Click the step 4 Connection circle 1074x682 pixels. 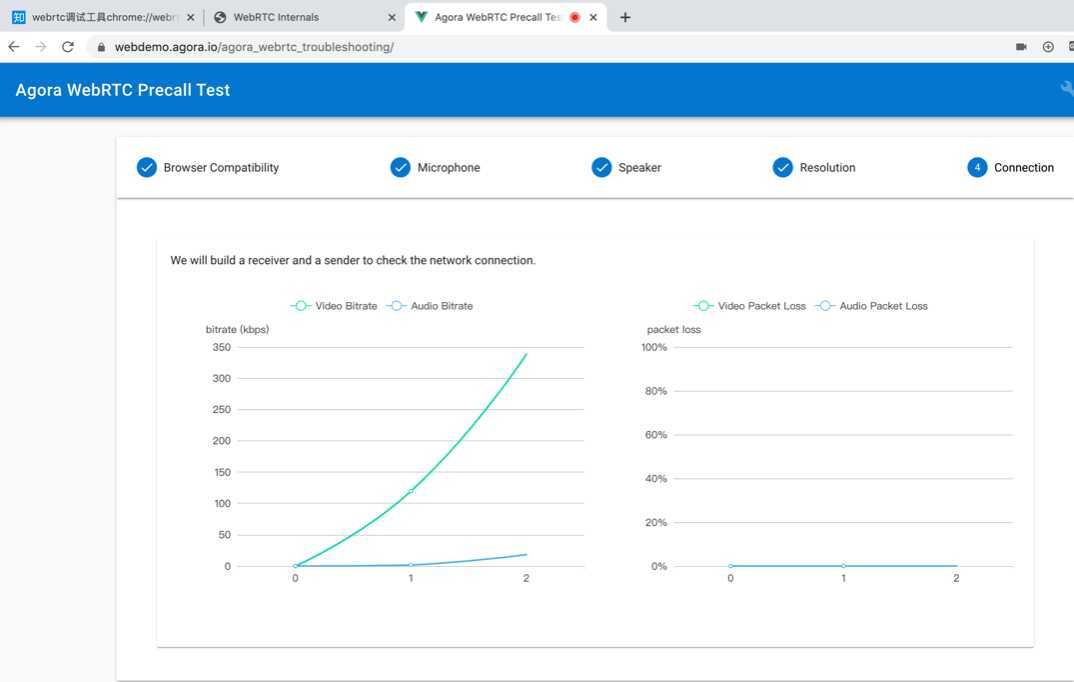(x=977, y=167)
